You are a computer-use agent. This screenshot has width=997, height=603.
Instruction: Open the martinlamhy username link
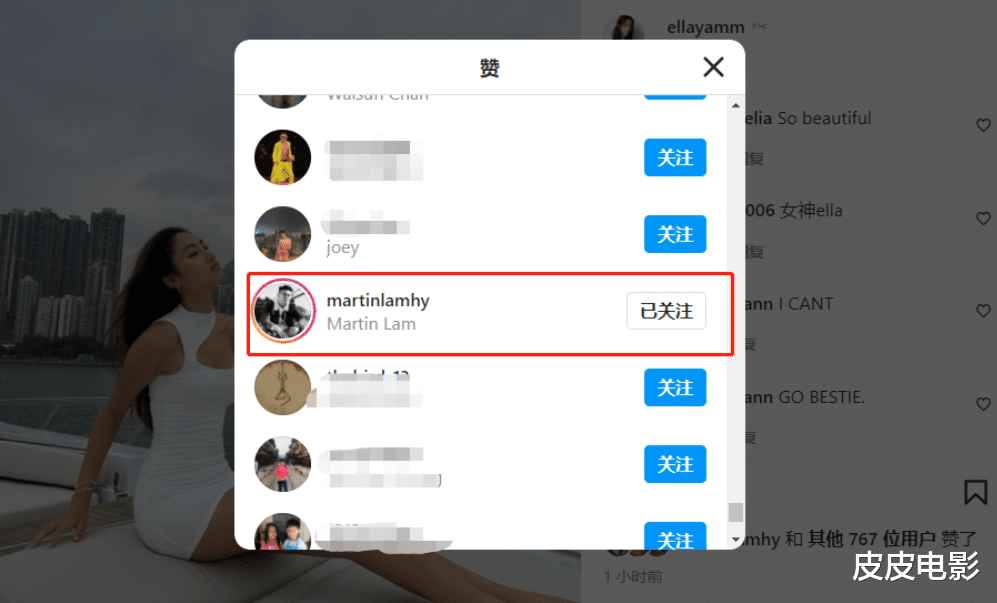[378, 300]
